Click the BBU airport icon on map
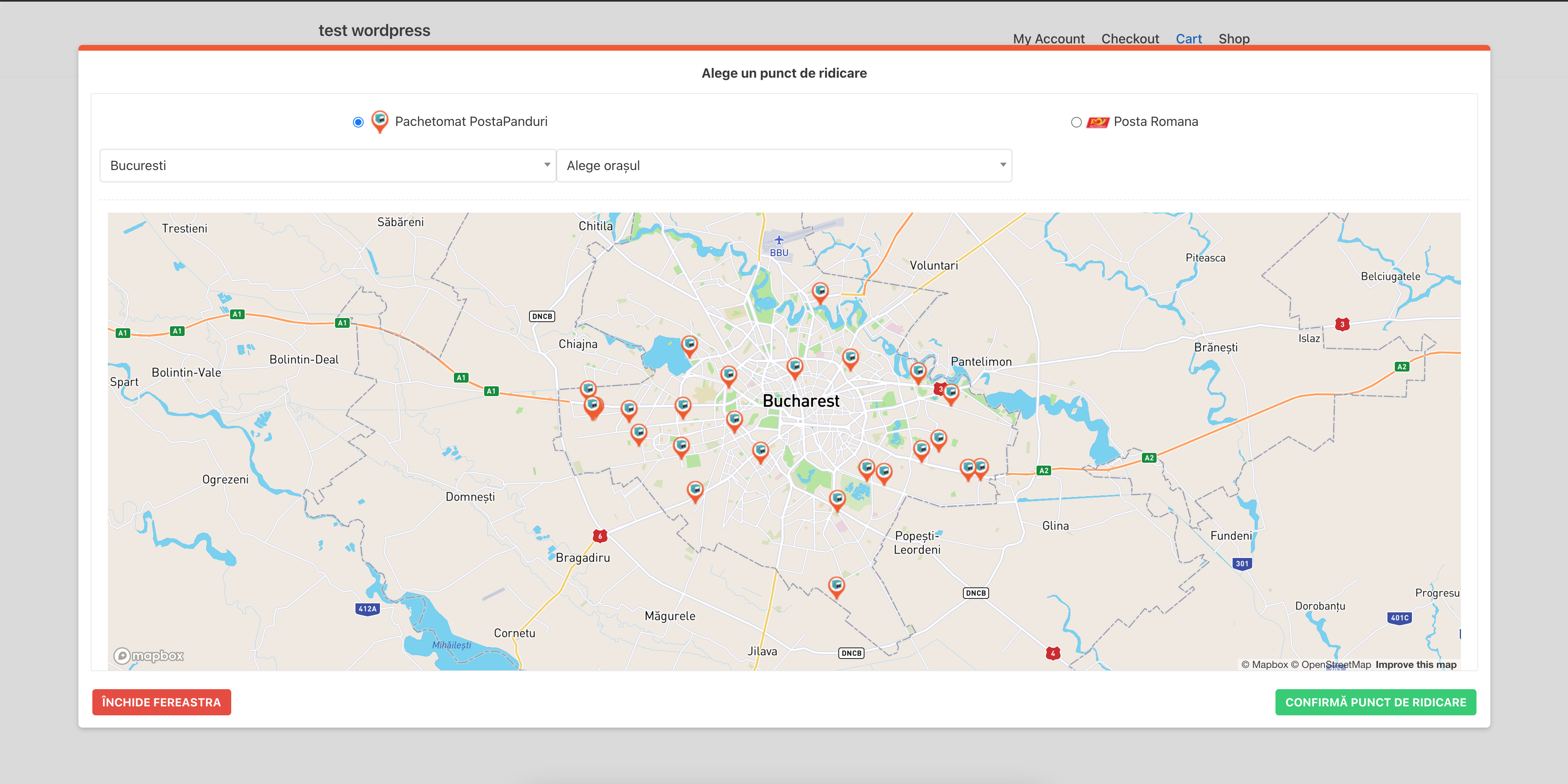The image size is (1568, 784). click(779, 240)
